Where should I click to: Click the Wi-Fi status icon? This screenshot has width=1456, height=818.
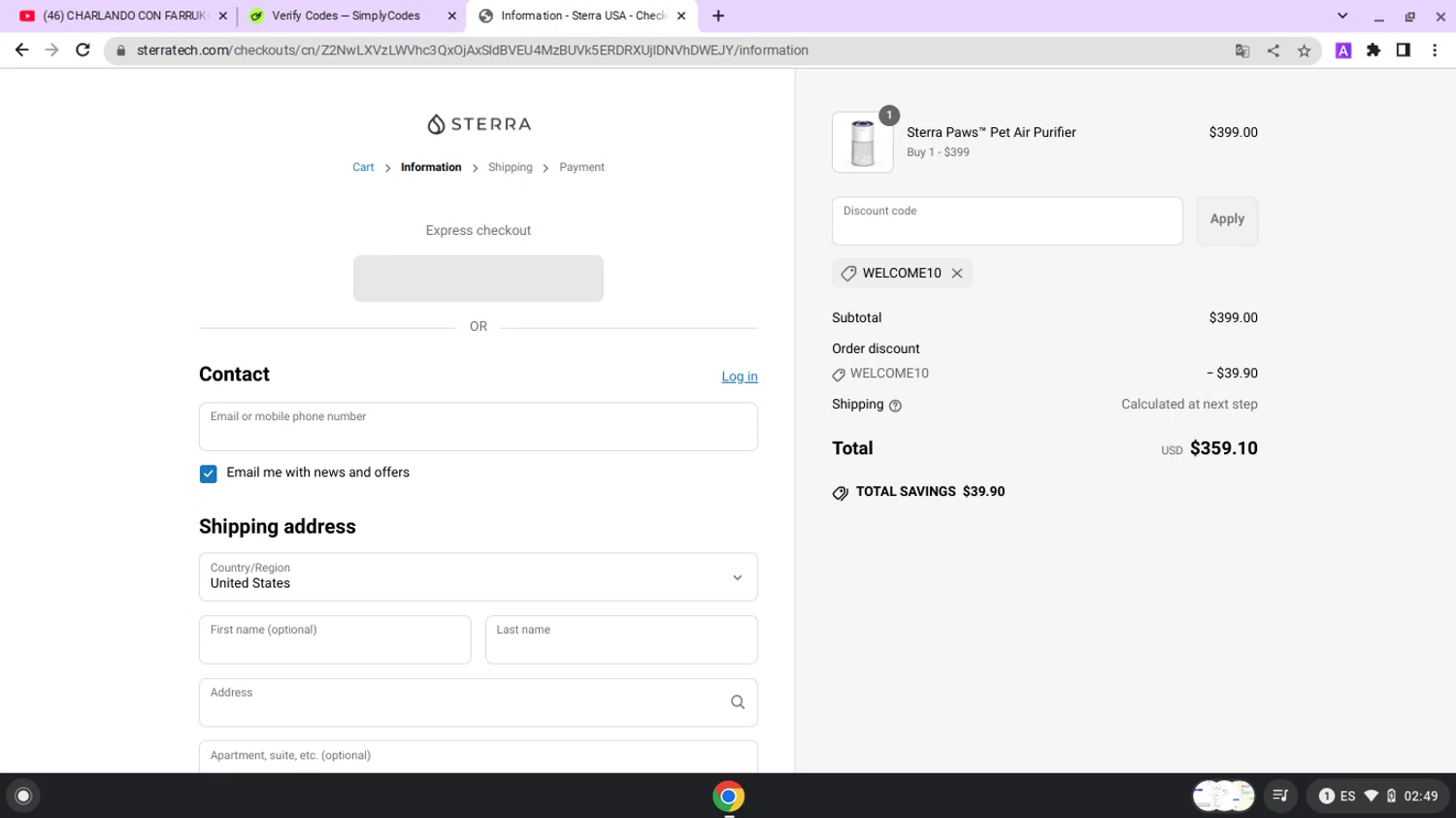[x=1372, y=796]
